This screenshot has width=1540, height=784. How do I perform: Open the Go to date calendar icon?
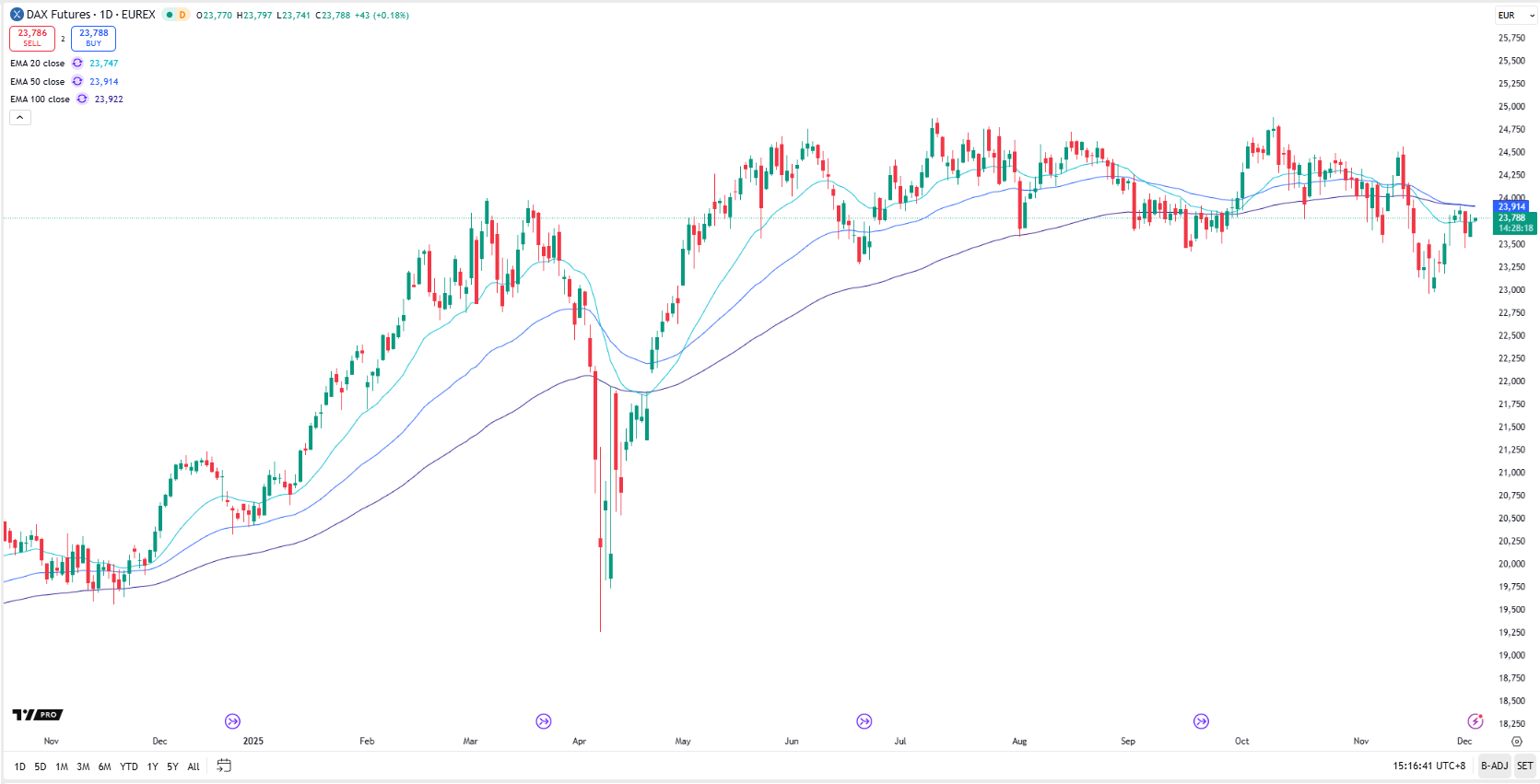click(x=224, y=766)
